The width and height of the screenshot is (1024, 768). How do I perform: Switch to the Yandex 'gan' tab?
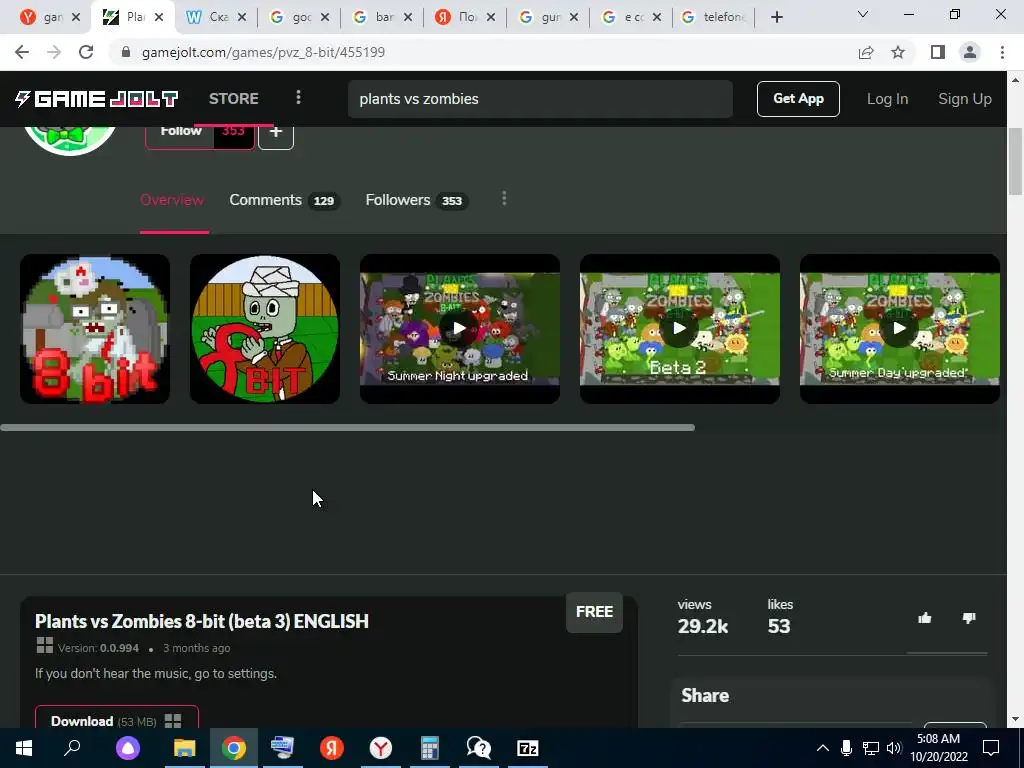coord(50,18)
